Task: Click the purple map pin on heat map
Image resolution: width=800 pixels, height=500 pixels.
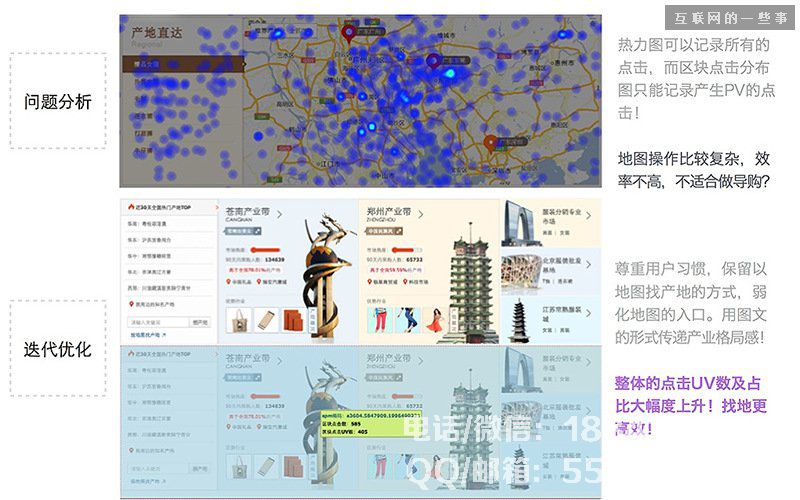Action: pos(434,61)
